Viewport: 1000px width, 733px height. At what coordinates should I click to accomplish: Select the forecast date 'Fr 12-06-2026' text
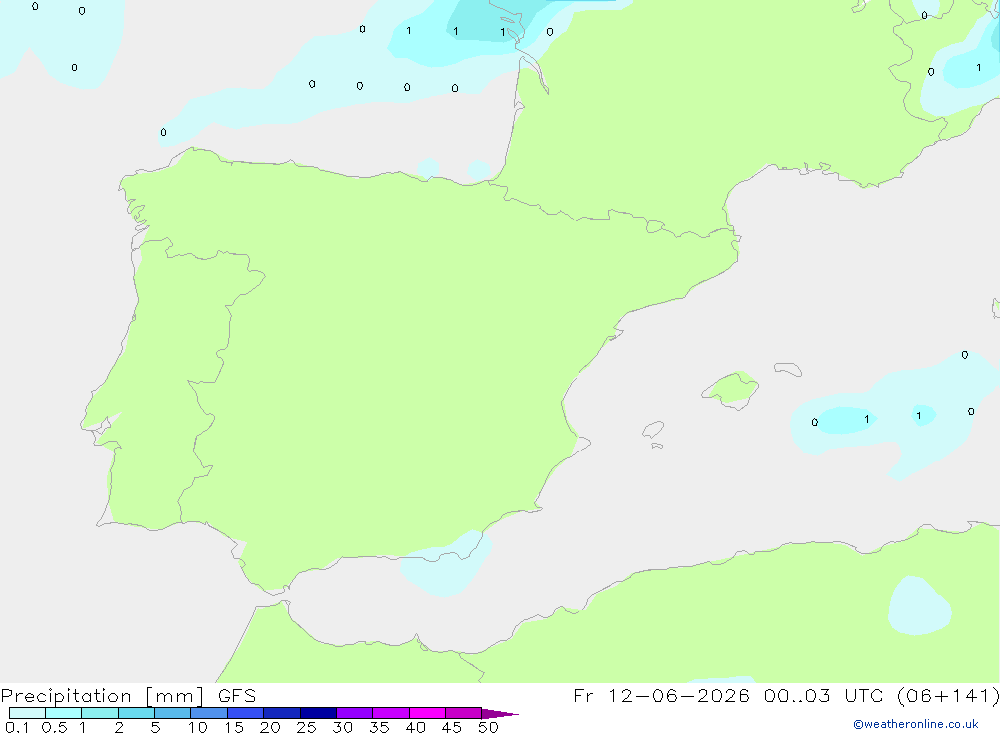[661, 695]
